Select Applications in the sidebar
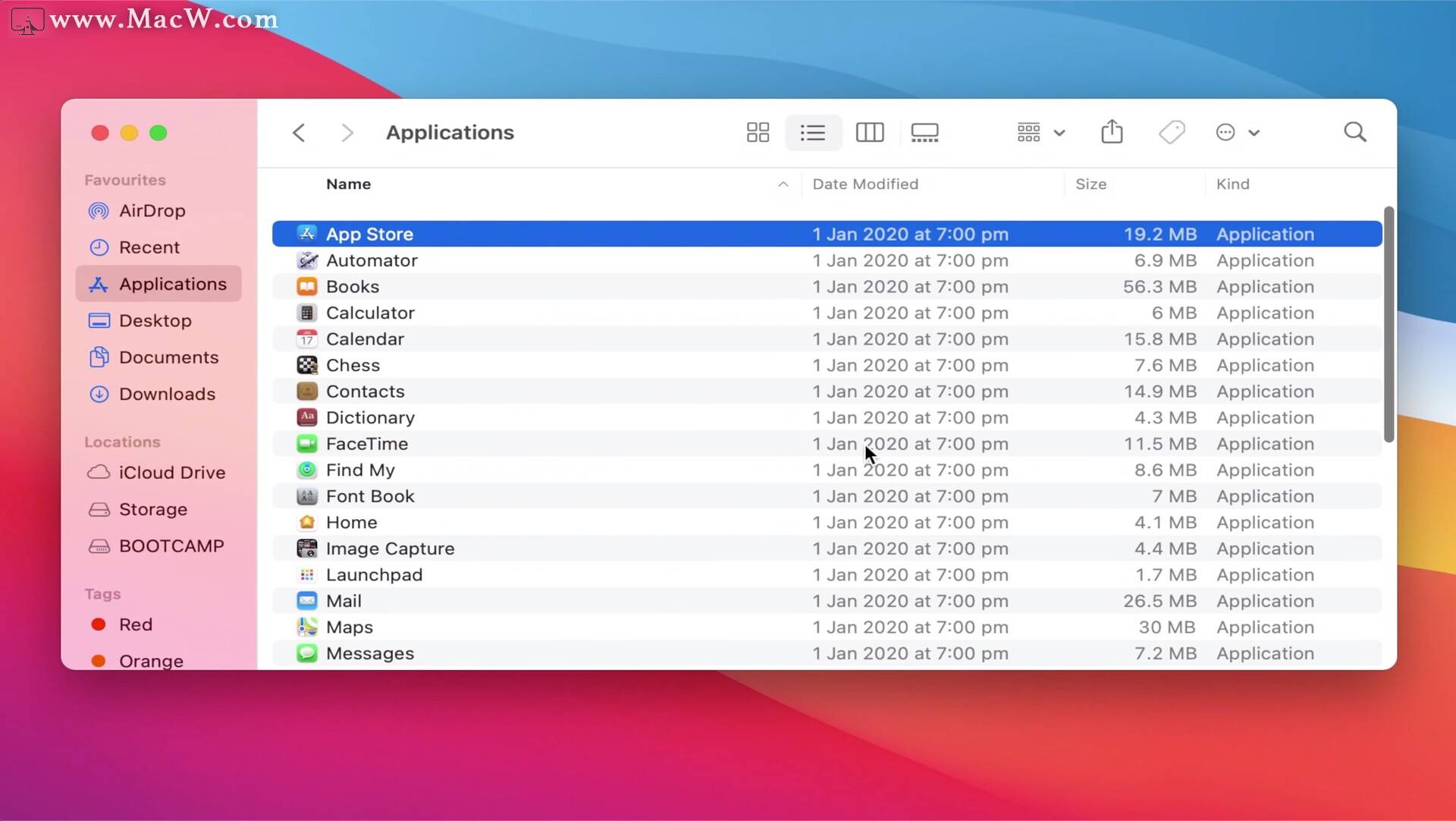This screenshot has width=1456, height=821. (158, 284)
